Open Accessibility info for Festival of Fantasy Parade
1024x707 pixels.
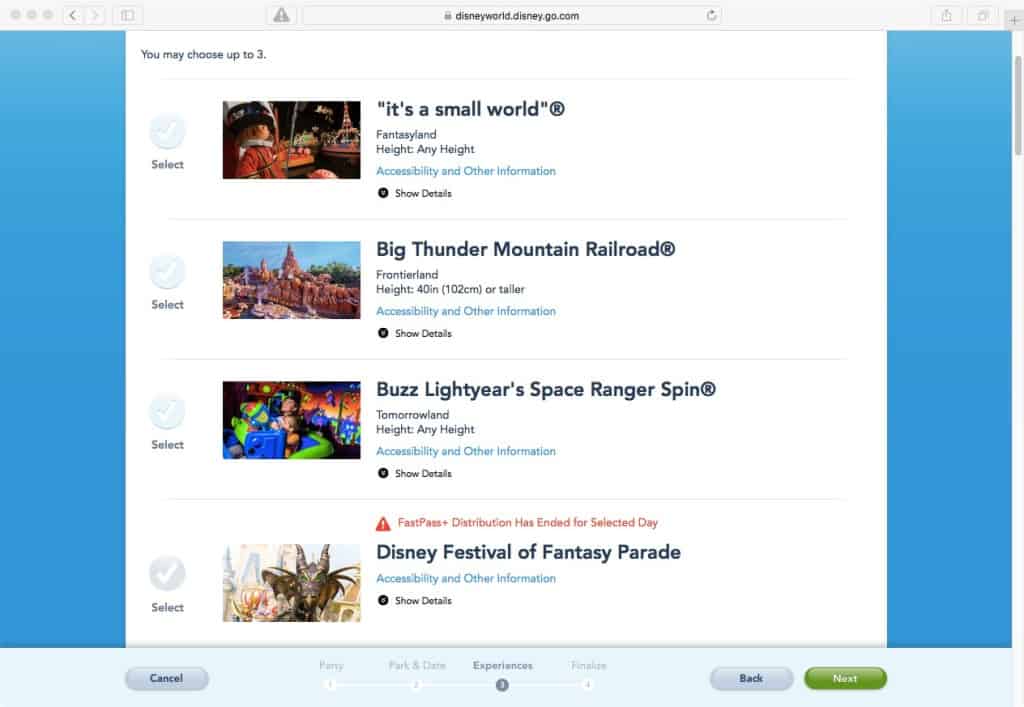click(466, 578)
